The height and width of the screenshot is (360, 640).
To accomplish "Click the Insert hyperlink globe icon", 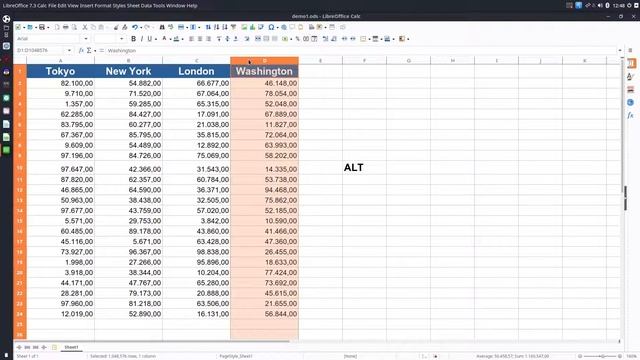I will click(x=284, y=27).
